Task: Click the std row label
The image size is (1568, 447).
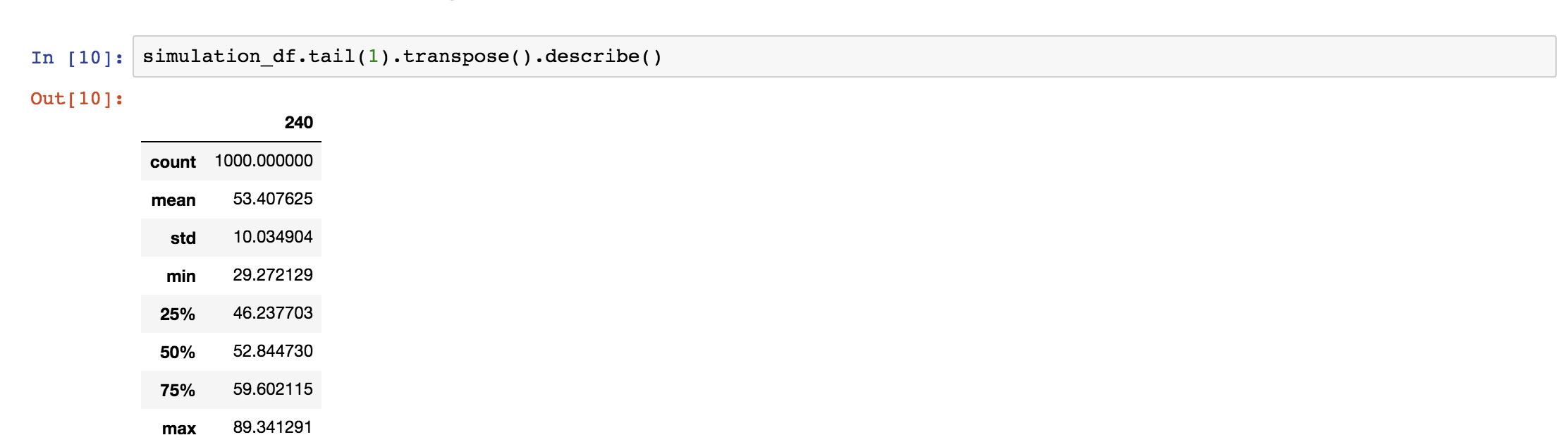Action: click(183, 238)
